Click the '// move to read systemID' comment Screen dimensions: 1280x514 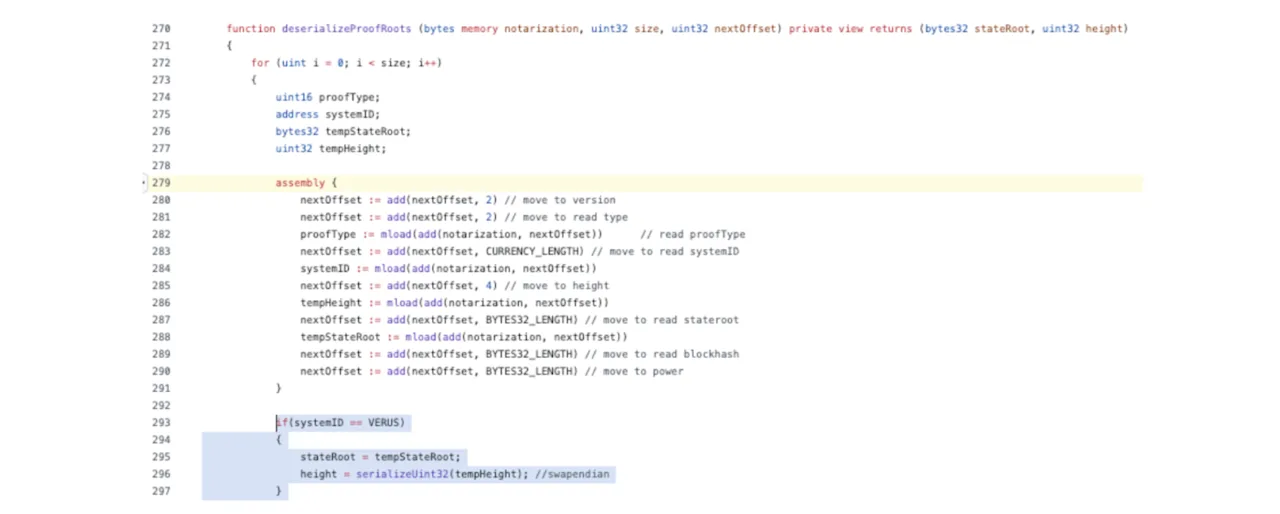(665, 251)
